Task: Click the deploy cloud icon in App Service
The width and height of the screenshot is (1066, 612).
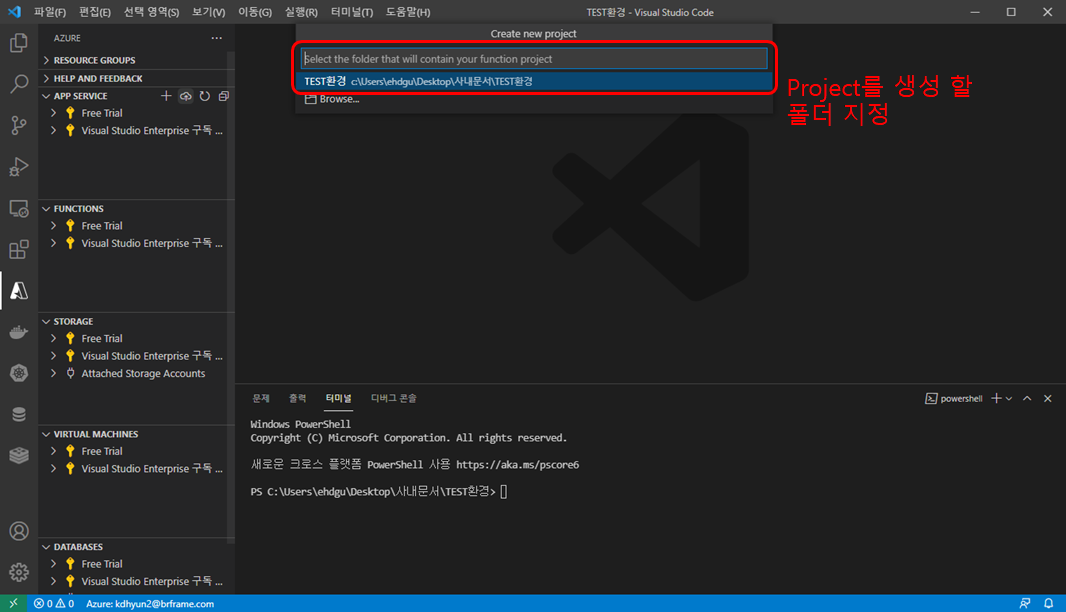Action: (x=186, y=96)
